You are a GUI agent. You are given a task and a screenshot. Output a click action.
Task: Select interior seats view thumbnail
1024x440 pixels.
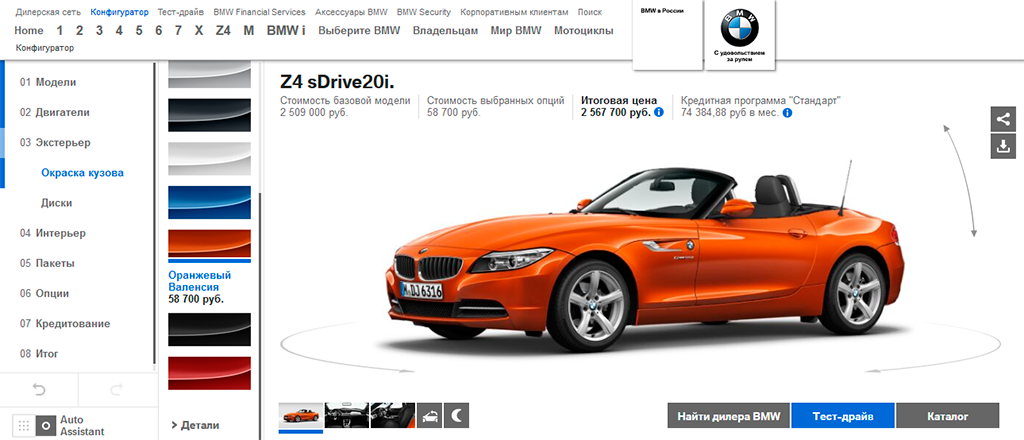click(x=392, y=415)
